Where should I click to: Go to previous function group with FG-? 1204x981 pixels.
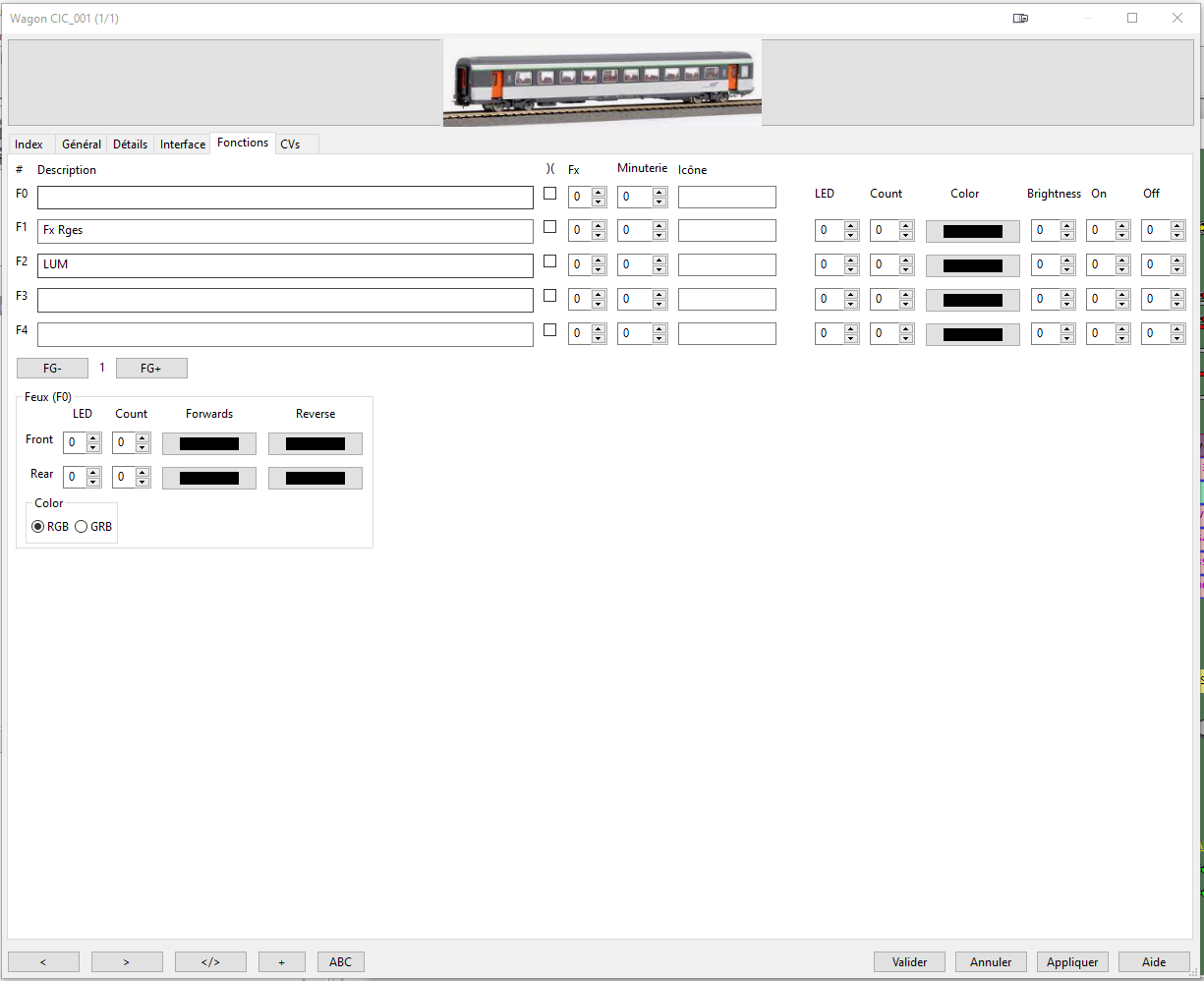pyautogui.click(x=52, y=369)
